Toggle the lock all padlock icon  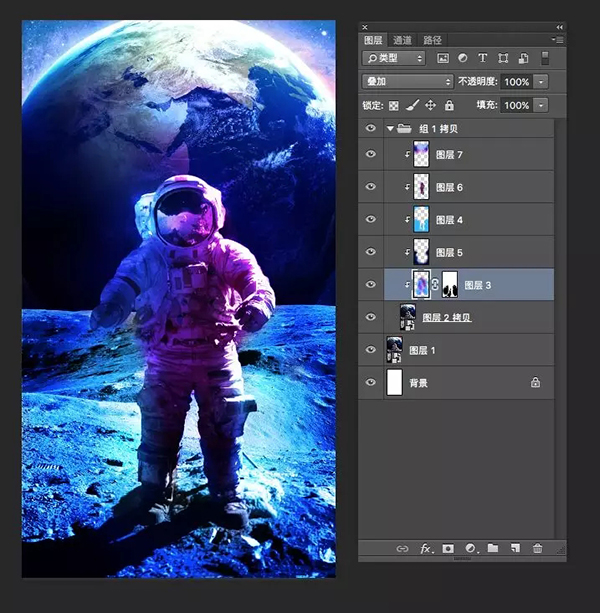pyautogui.click(x=449, y=105)
